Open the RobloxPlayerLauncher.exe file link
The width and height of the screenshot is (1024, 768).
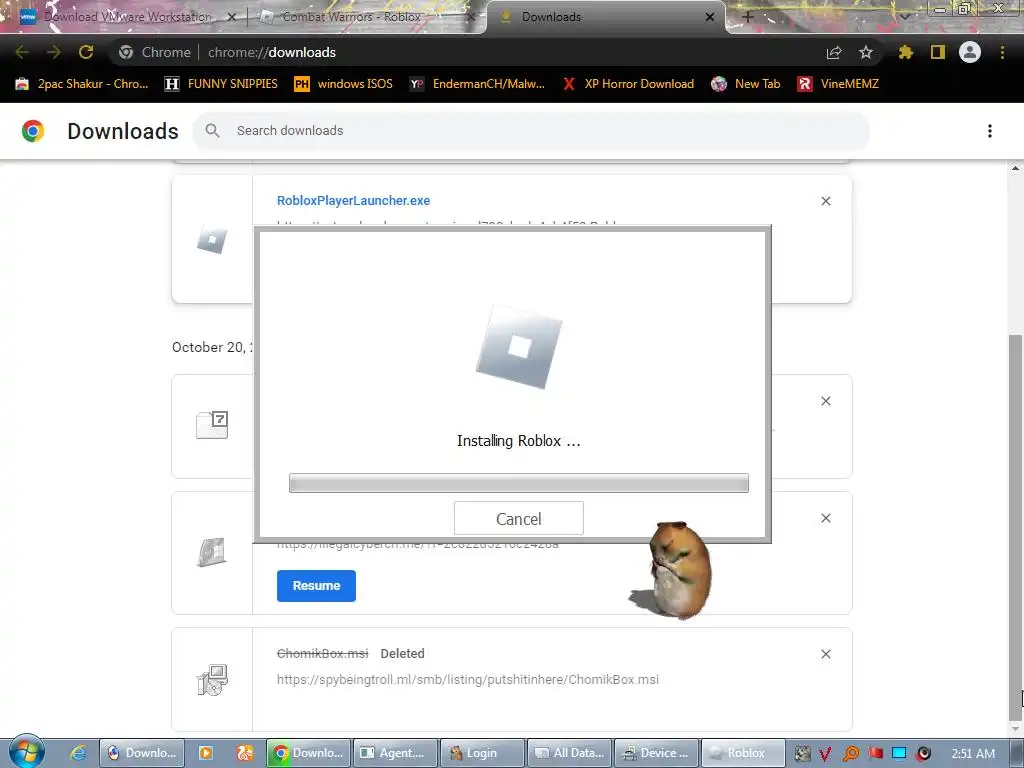coord(353,200)
